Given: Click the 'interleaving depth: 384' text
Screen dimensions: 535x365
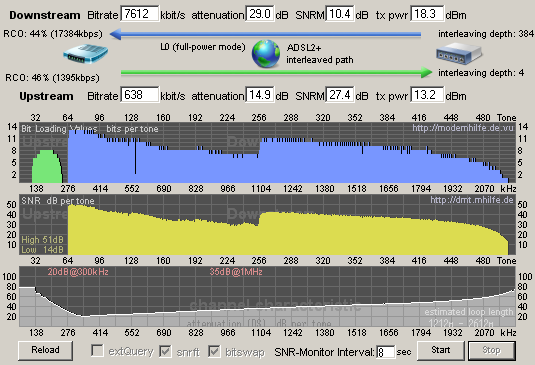Looking at the screenshot, I should 486,34.
